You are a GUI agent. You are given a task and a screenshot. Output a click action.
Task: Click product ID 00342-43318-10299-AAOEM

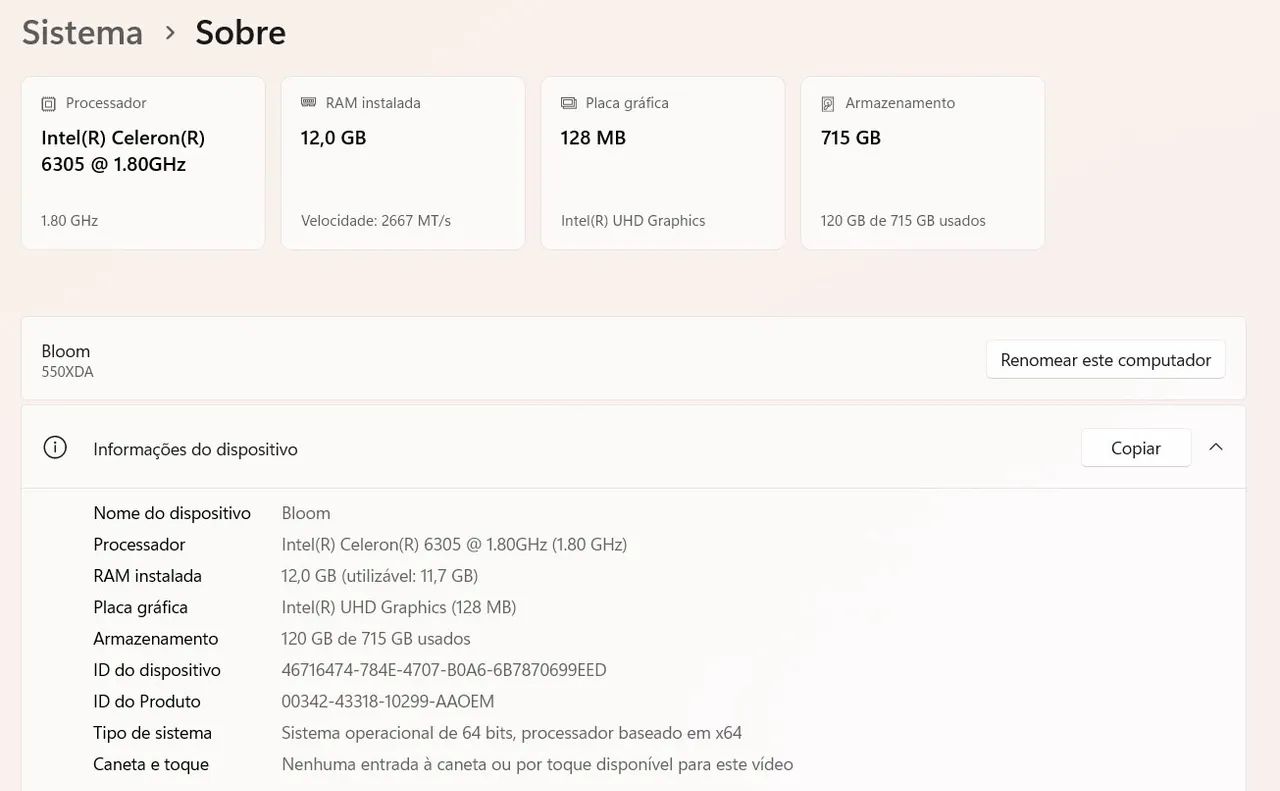click(388, 702)
